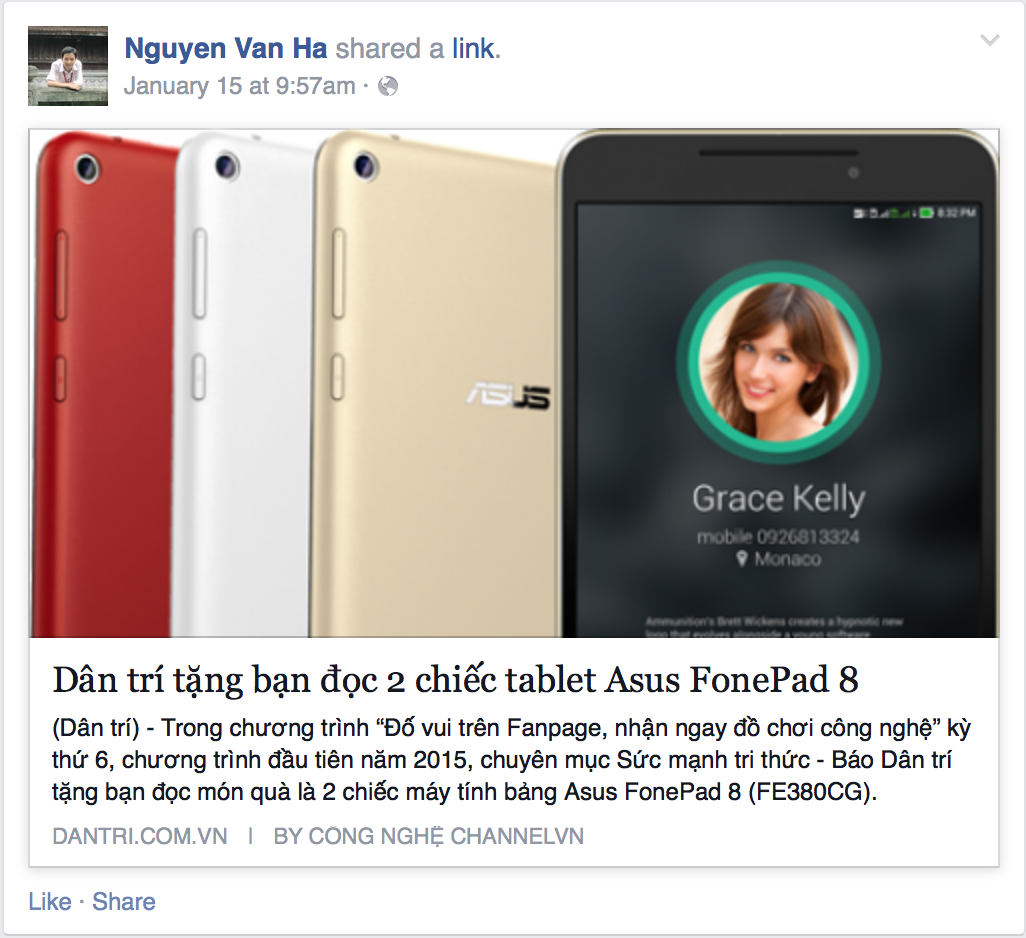Viewport: 1026px width, 938px height.
Task: Click the public globe privacy icon
Action: point(388,86)
